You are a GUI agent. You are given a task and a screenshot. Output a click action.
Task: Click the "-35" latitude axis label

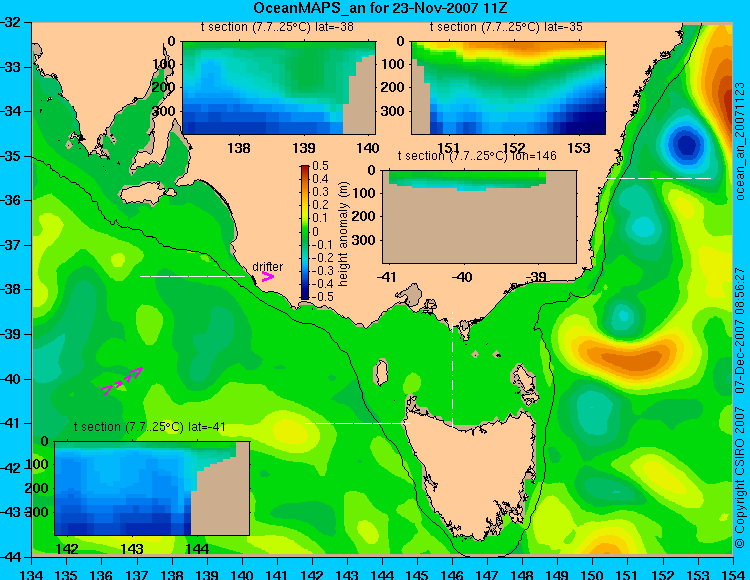(x=11, y=156)
